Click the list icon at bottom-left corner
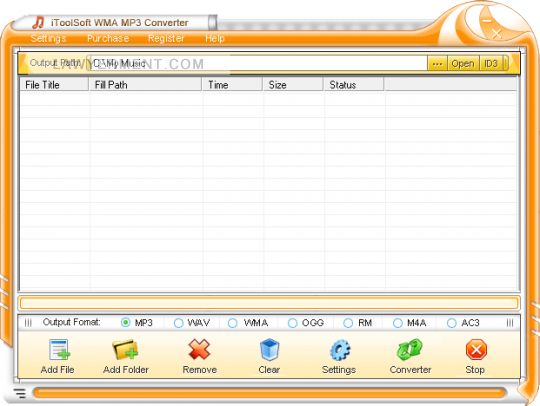The image size is (540, 406). click(x=20, y=393)
